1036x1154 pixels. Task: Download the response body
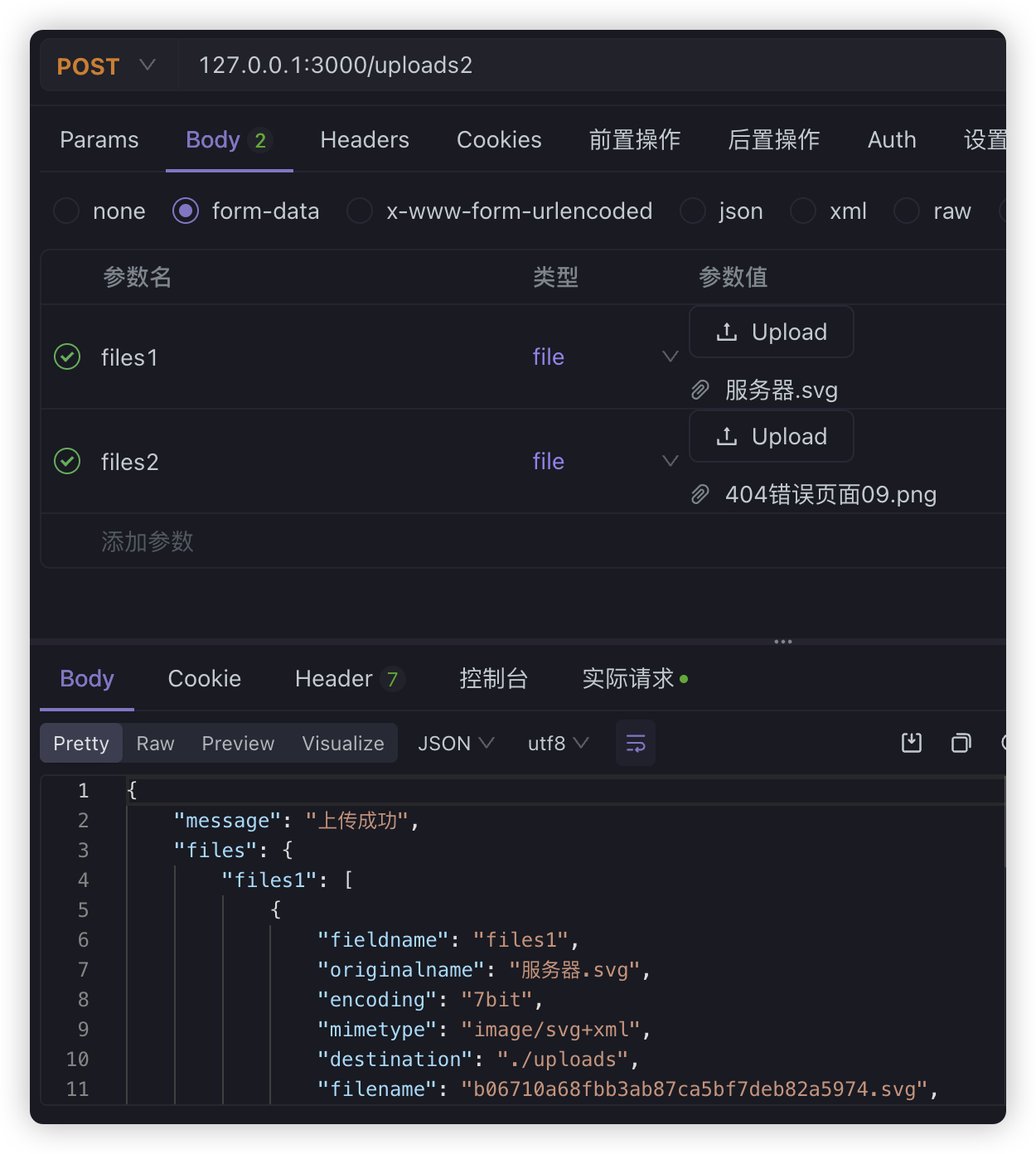pos(911,743)
